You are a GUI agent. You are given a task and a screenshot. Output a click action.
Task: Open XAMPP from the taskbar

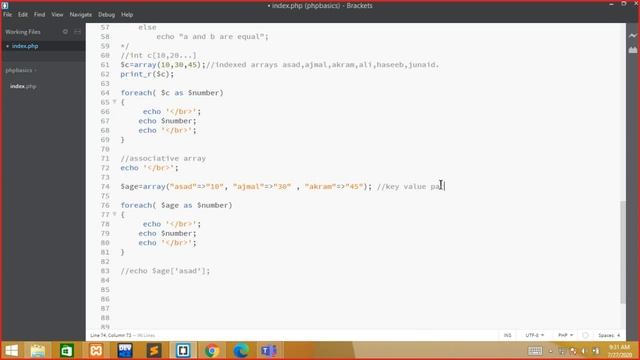[96, 351]
